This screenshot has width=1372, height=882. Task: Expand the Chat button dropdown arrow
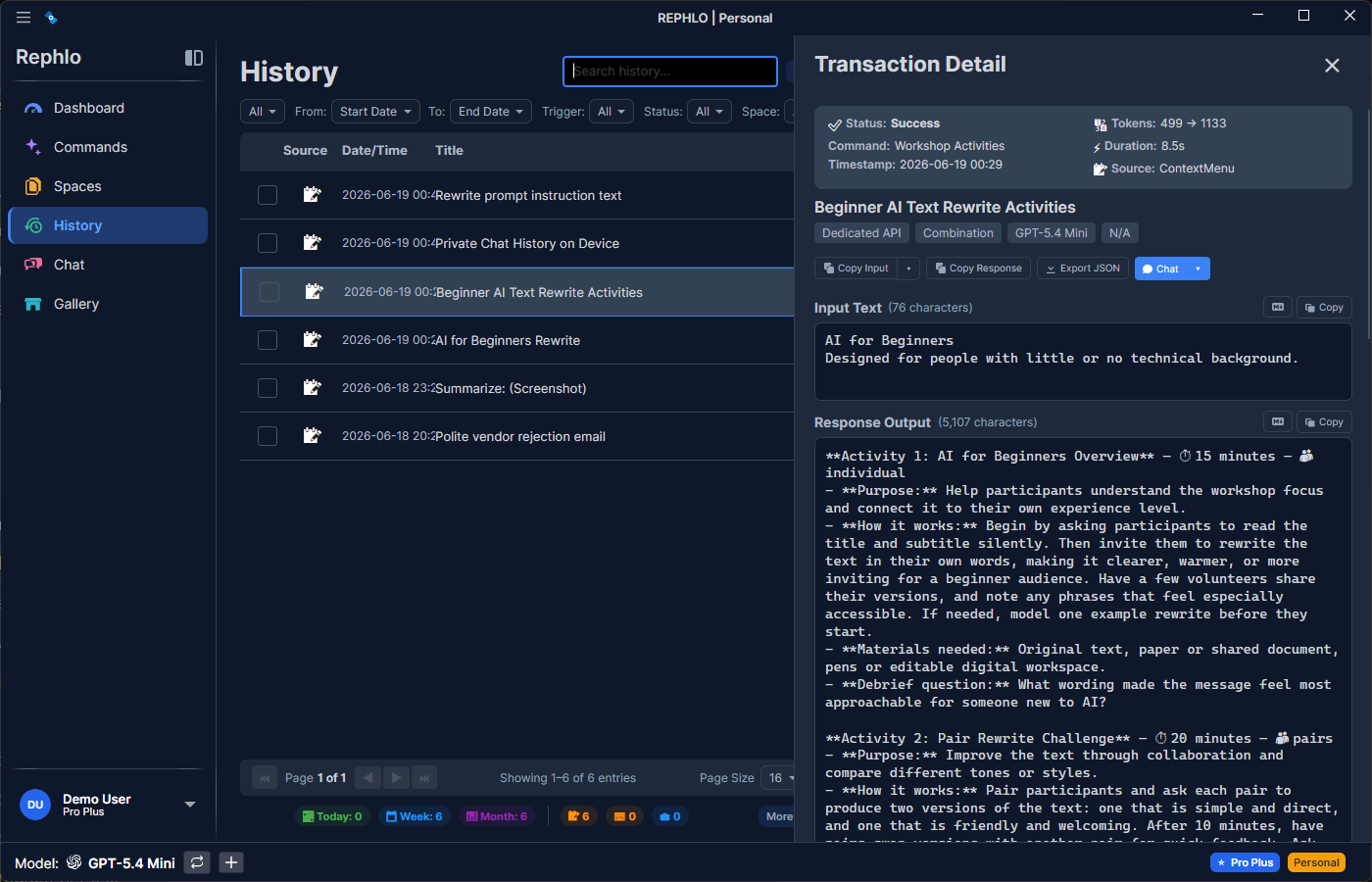tap(1198, 269)
